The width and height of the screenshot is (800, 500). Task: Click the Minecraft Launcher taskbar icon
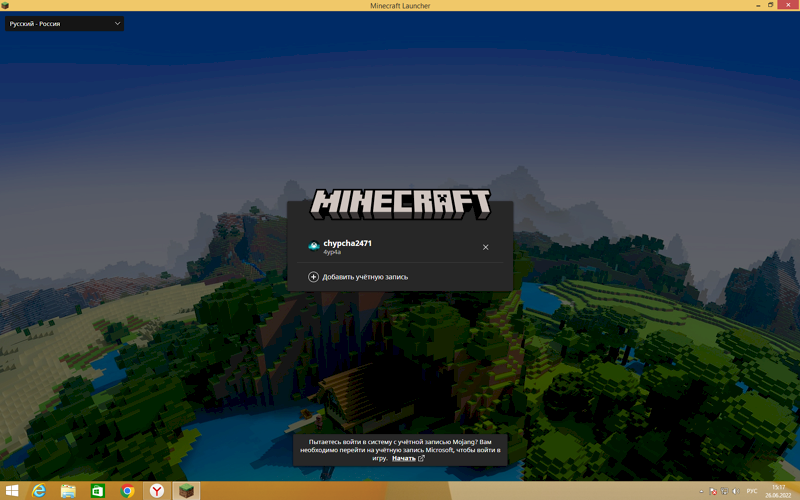186,491
